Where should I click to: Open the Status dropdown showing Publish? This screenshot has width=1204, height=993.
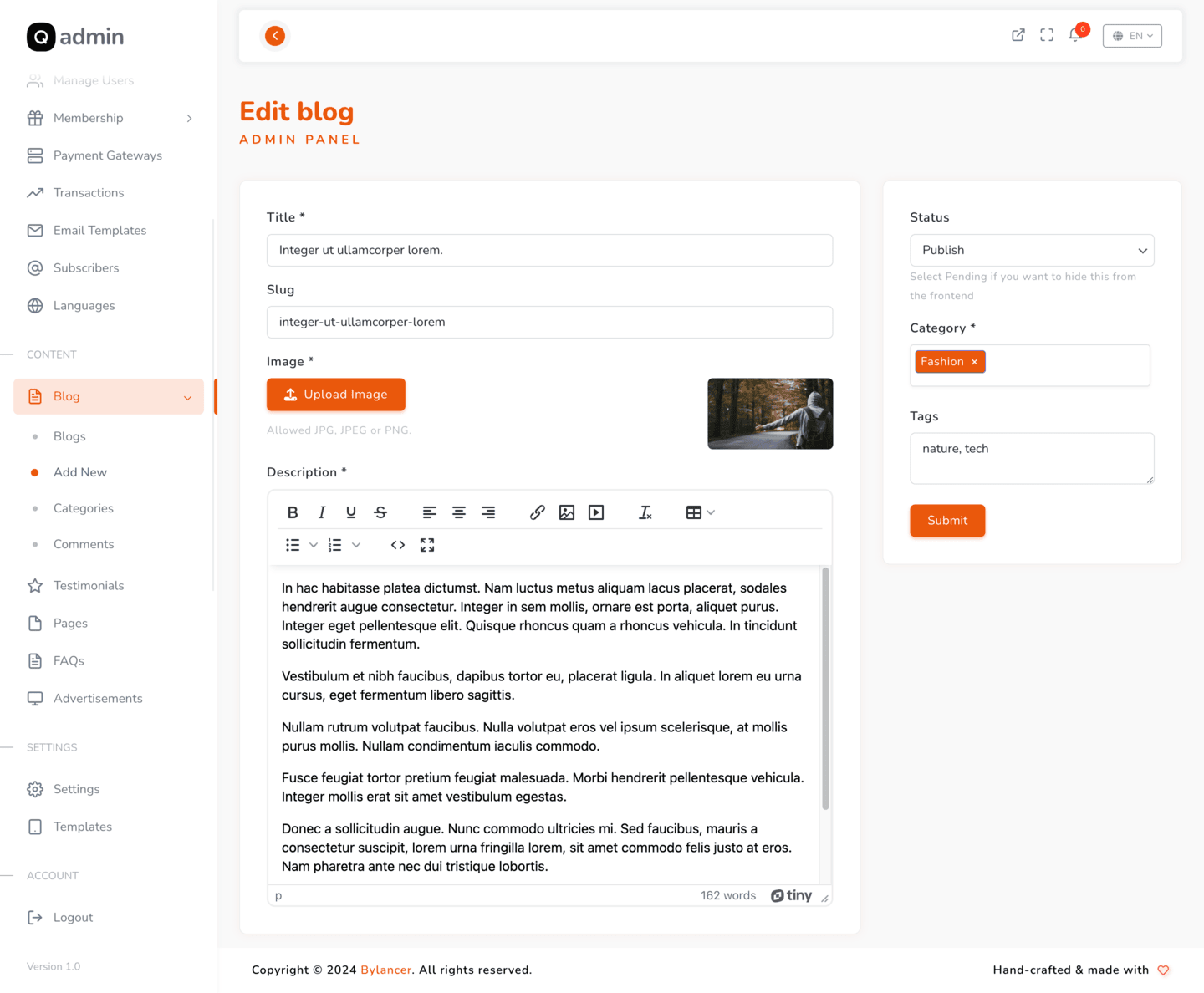1032,250
